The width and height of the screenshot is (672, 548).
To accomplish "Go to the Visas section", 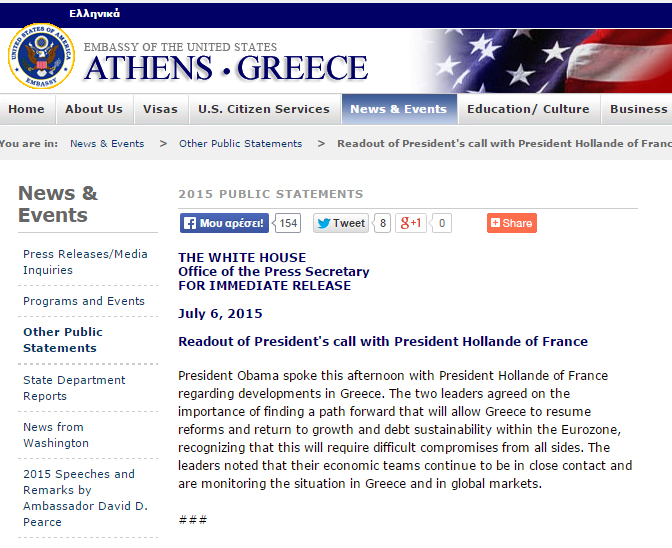I will [160, 109].
